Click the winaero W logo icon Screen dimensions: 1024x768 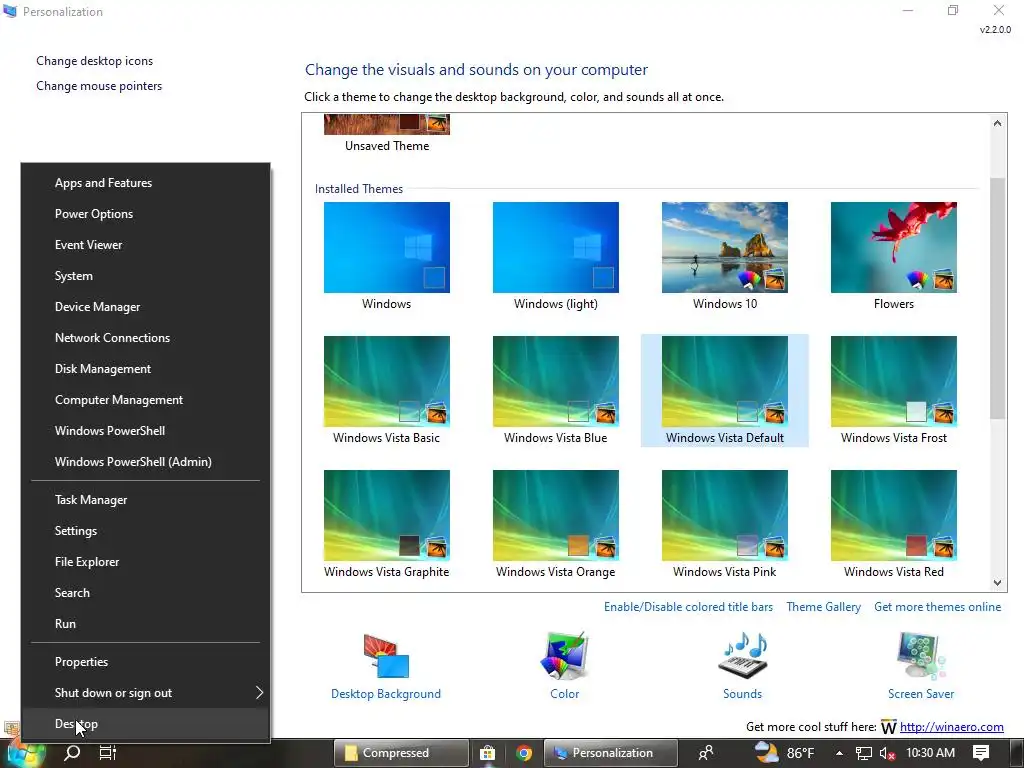[888, 727]
